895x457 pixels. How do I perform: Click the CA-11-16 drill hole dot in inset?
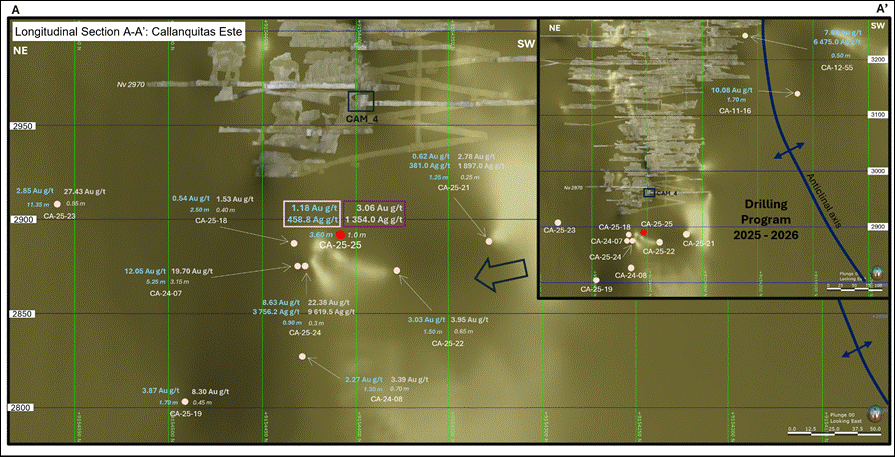(x=797, y=93)
